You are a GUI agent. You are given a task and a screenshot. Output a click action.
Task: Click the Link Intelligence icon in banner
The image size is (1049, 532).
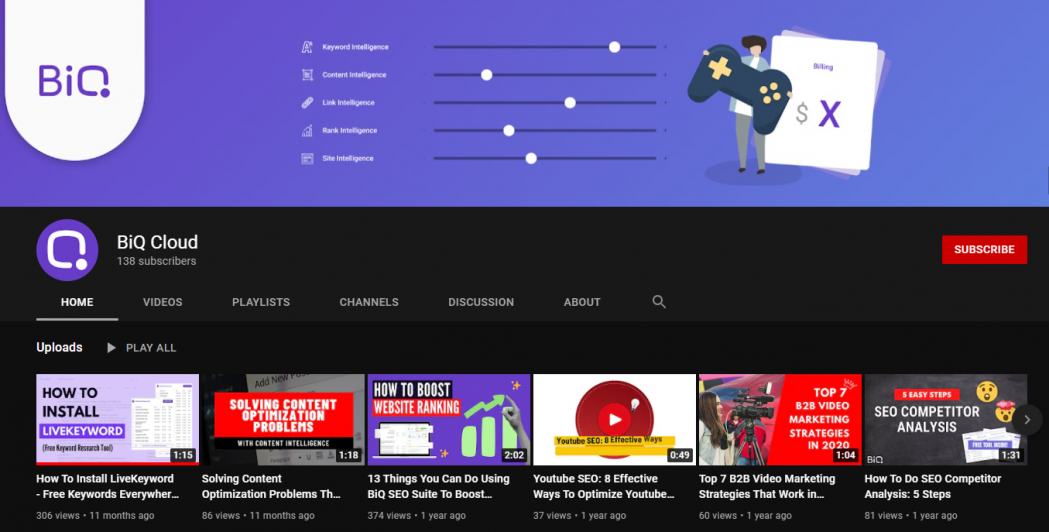click(x=307, y=102)
